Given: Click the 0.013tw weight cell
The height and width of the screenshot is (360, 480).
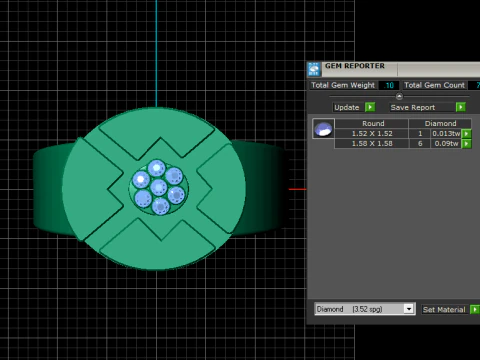Looking at the screenshot, I should pos(446,134).
